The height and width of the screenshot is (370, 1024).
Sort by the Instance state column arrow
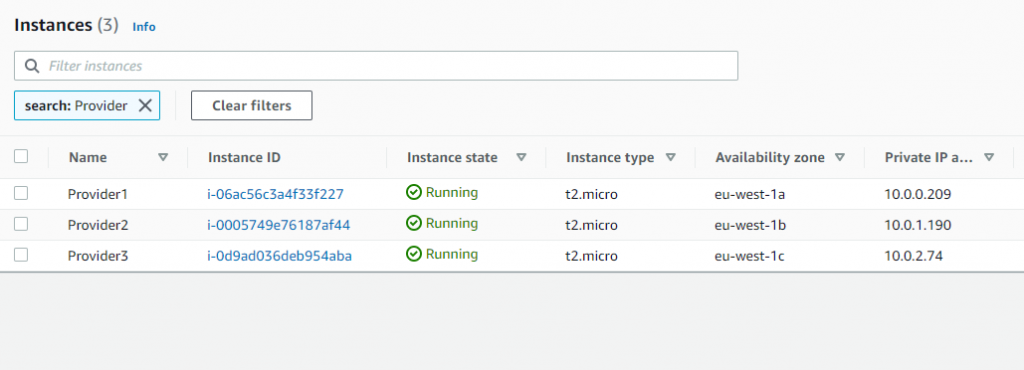(x=521, y=157)
